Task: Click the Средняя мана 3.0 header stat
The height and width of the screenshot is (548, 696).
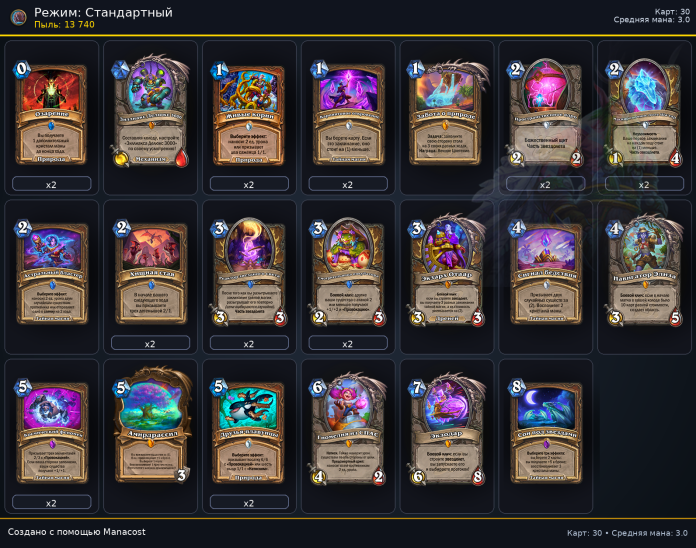Action: tap(652, 20)
